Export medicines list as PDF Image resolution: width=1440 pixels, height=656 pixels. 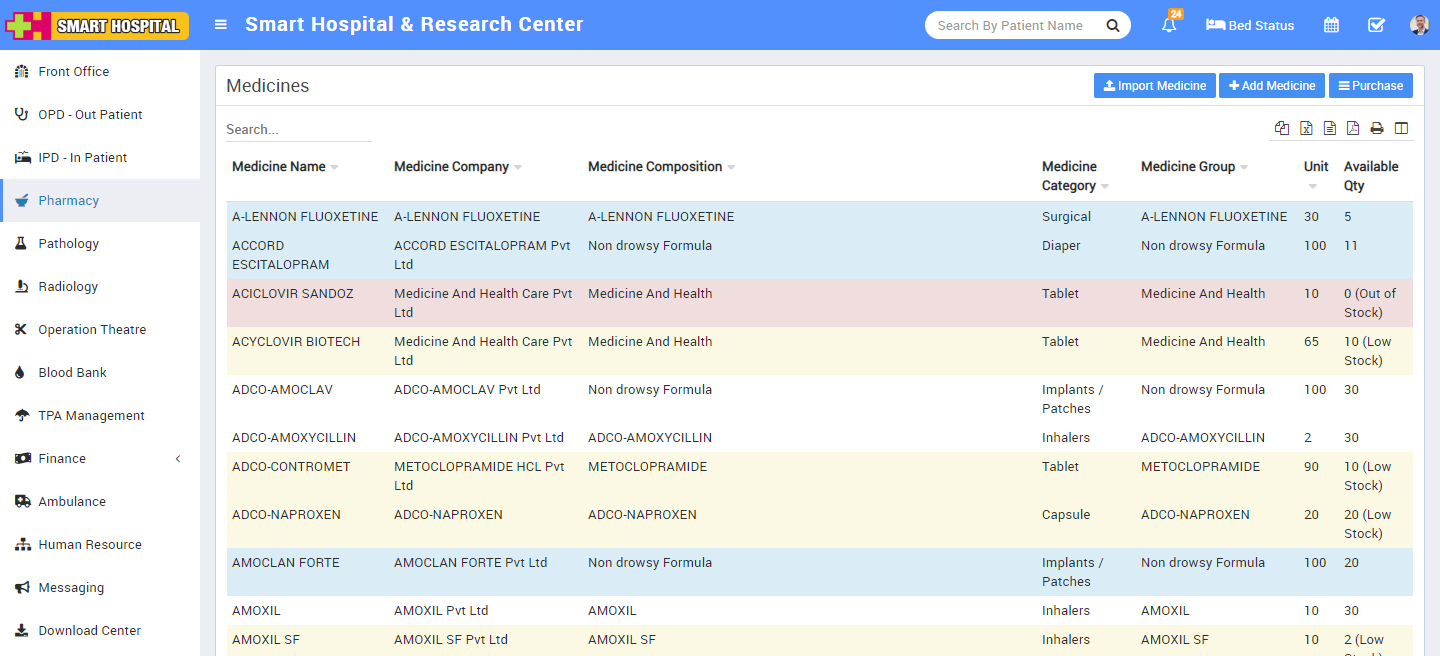(x=1353, y=128)
